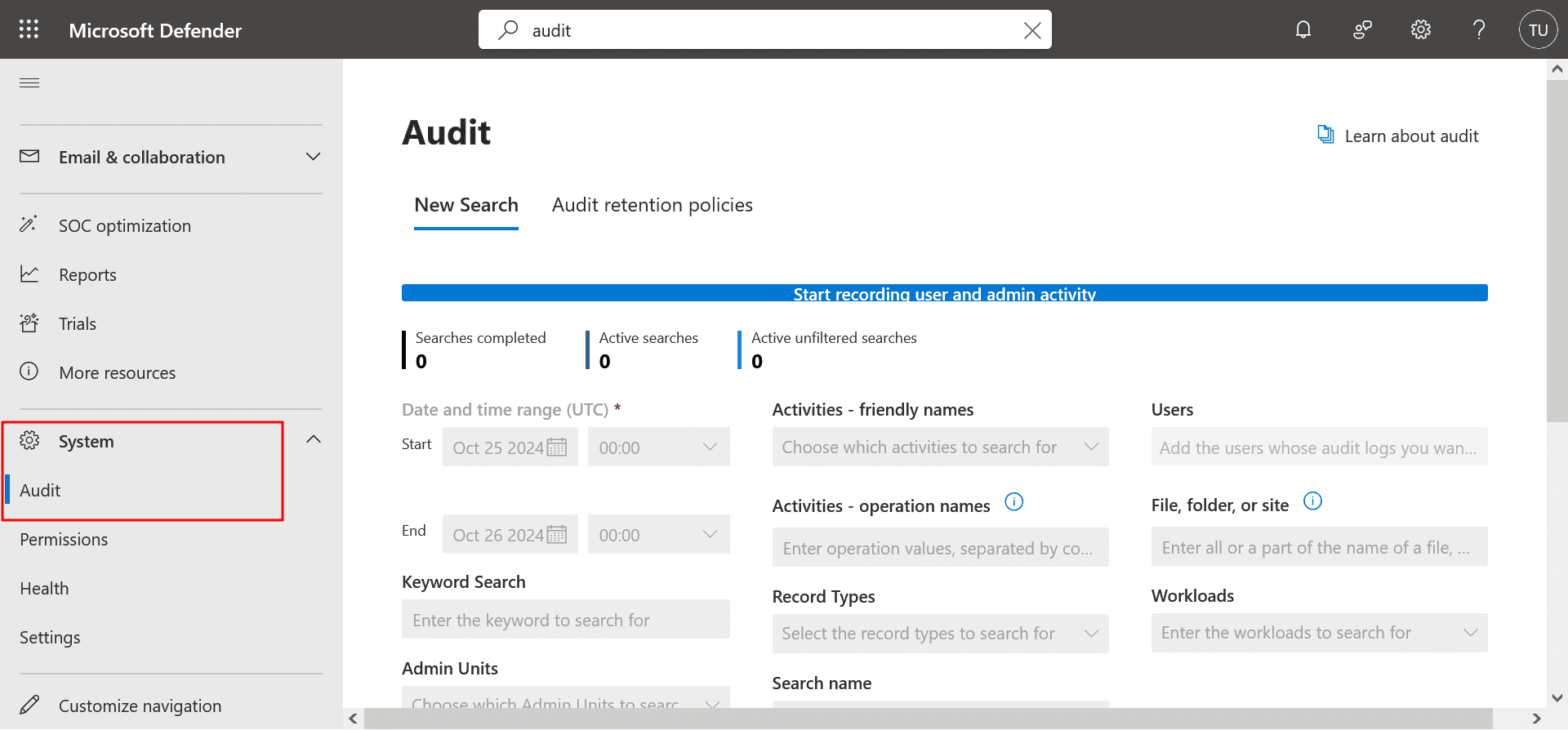Click the End date field
Viewport: 1568px width, 730px height.
[x=510, y=534]
